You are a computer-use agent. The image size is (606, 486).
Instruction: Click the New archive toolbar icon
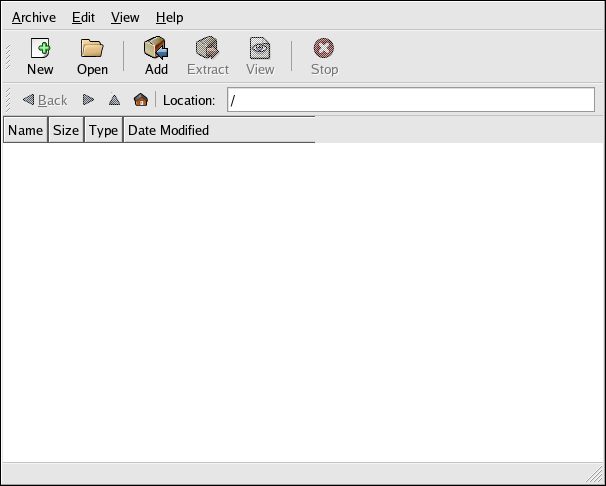pos(40,56)
